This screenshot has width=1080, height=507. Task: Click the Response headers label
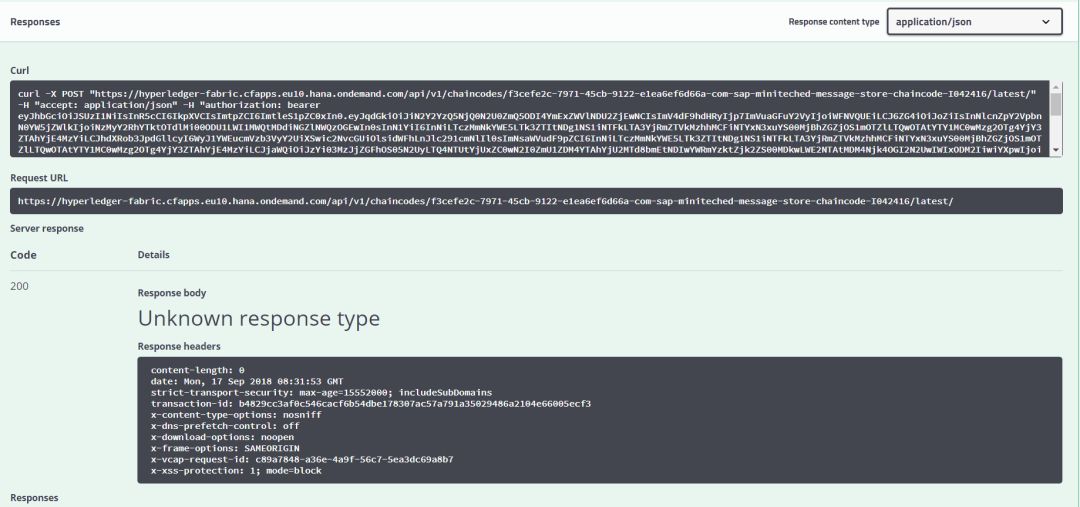[x=179, y=346]
